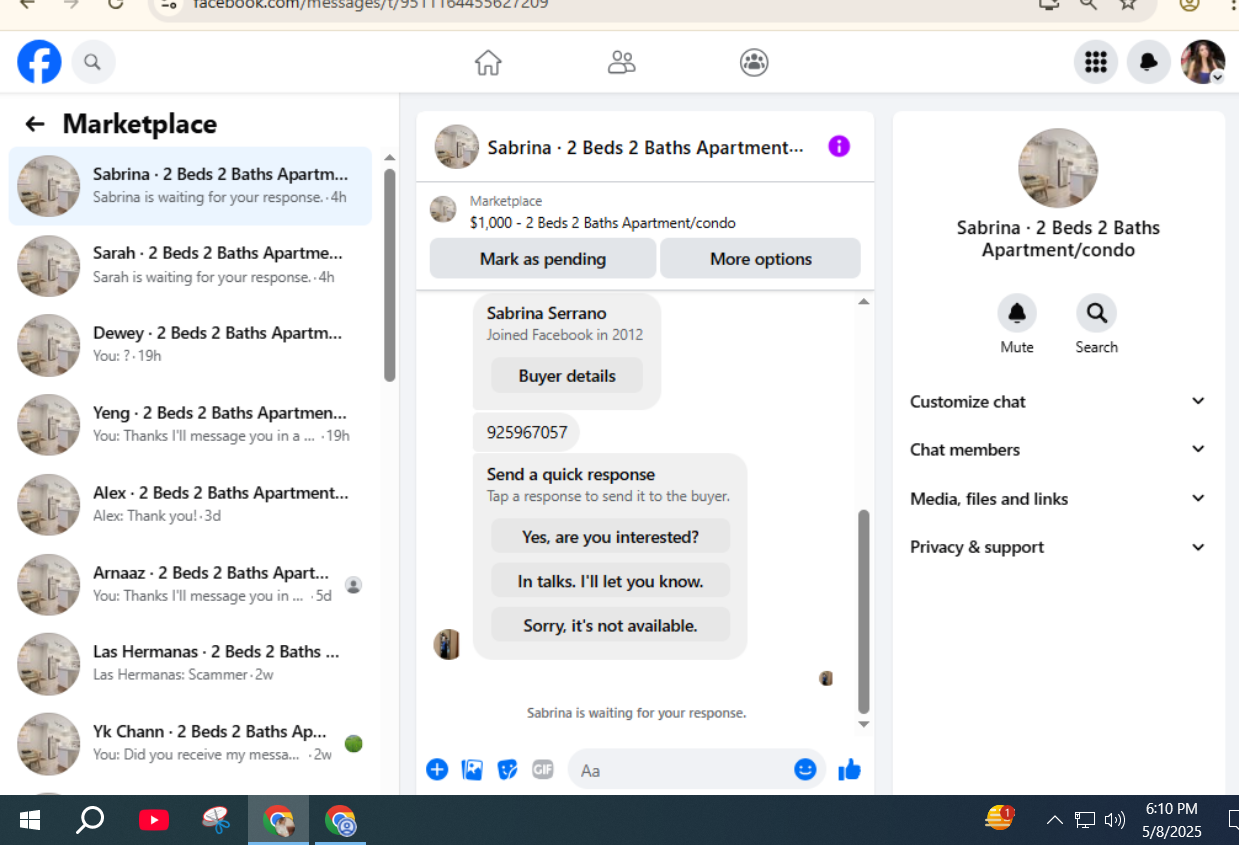Viewport: 1239px width, 845px height.
Task: Send 'In talks. I'll let you know.' response
Action: point(610,581)
